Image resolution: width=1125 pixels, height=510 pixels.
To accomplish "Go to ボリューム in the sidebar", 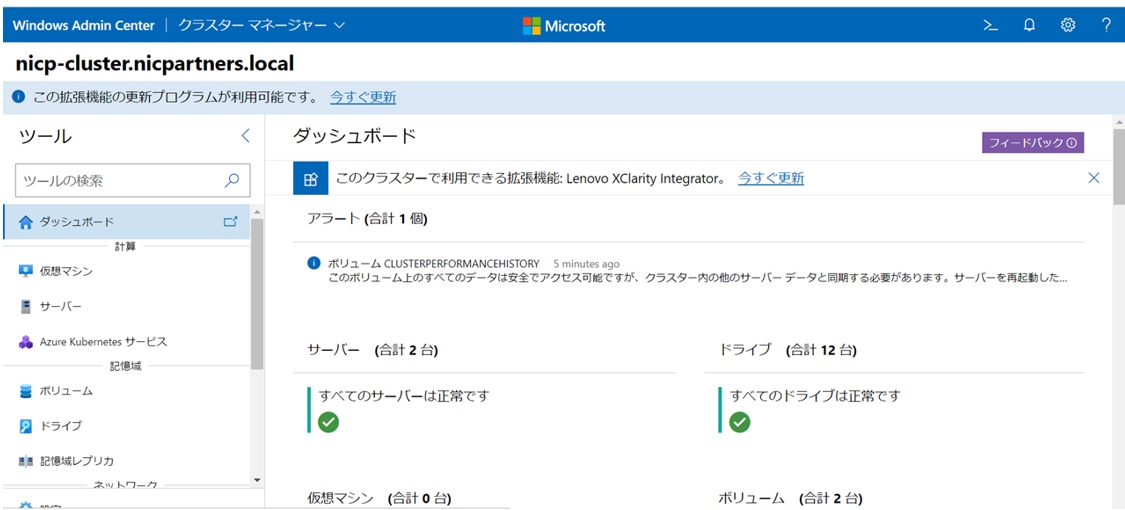I will point(66,391).
